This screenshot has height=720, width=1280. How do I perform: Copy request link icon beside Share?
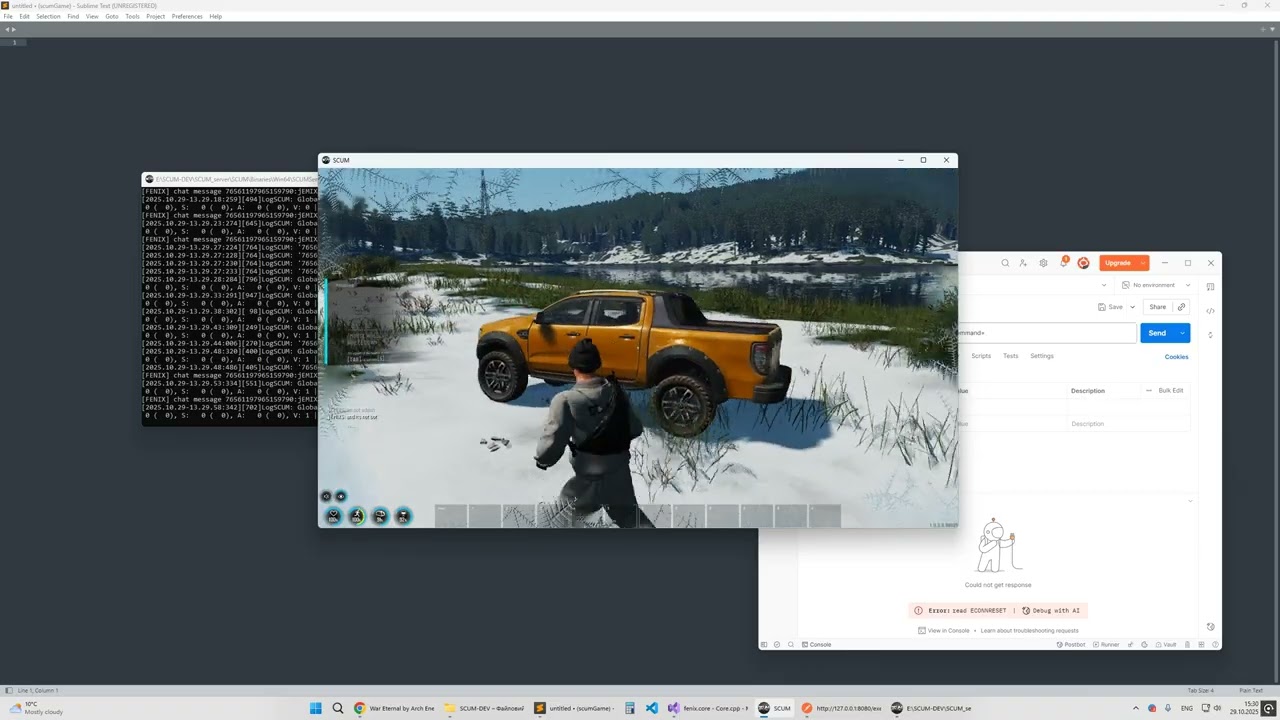1181,307
